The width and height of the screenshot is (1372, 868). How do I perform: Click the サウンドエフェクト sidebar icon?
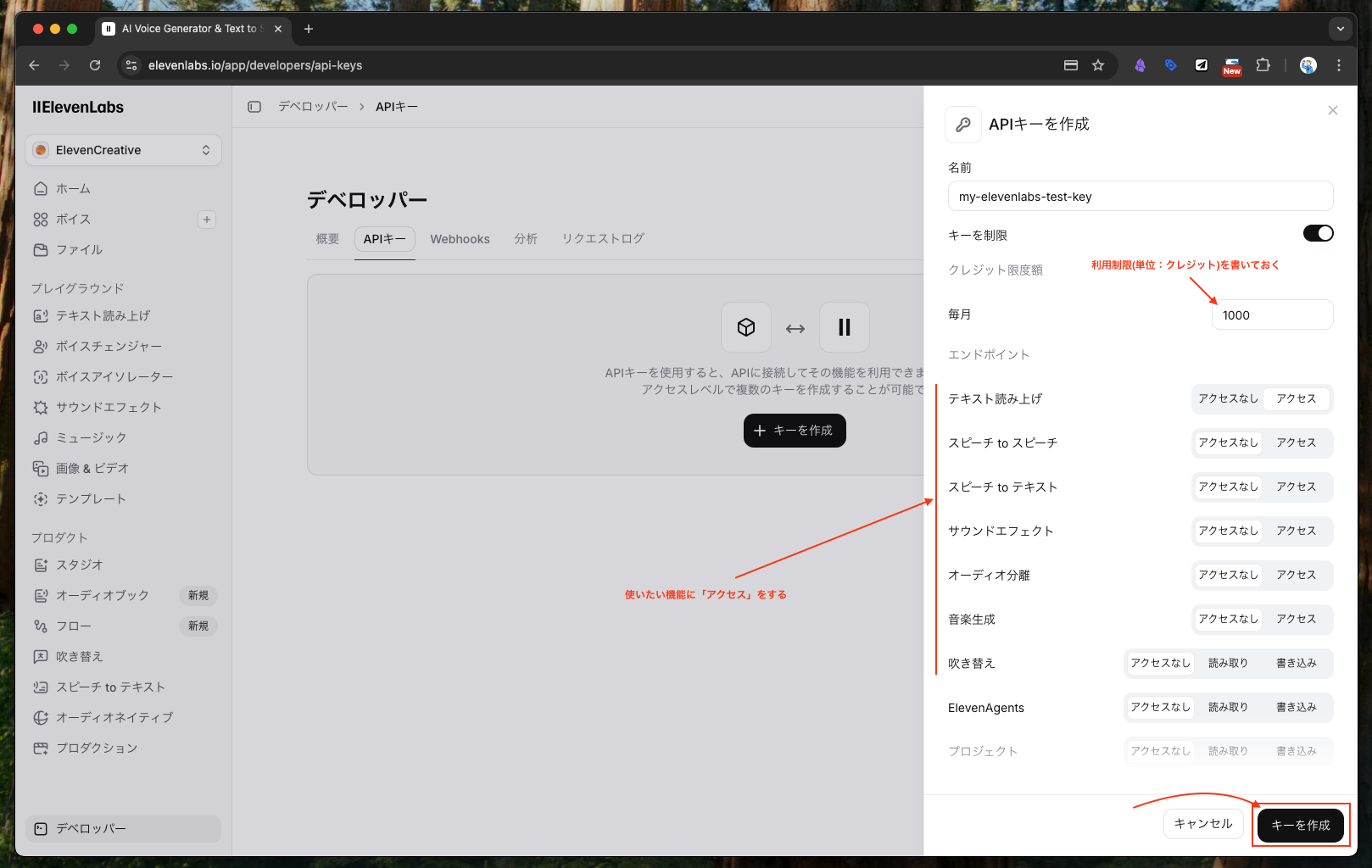click(41, 407)
